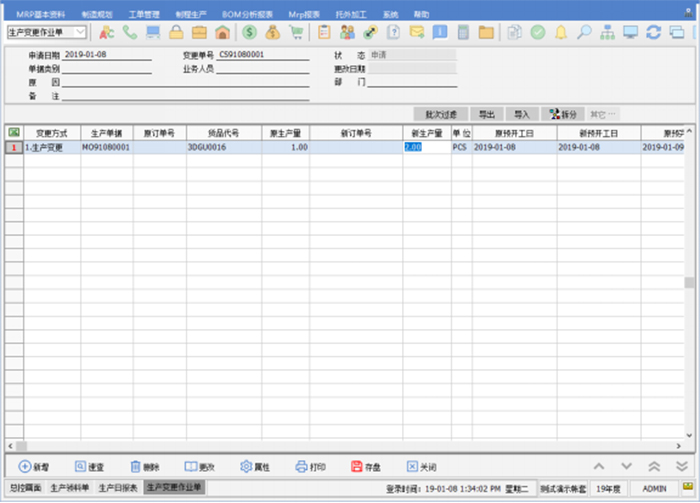The height and width of the screenshot is (503, 700).
Task: Open the magnifier search icon in toolbar
Action: 585,32
